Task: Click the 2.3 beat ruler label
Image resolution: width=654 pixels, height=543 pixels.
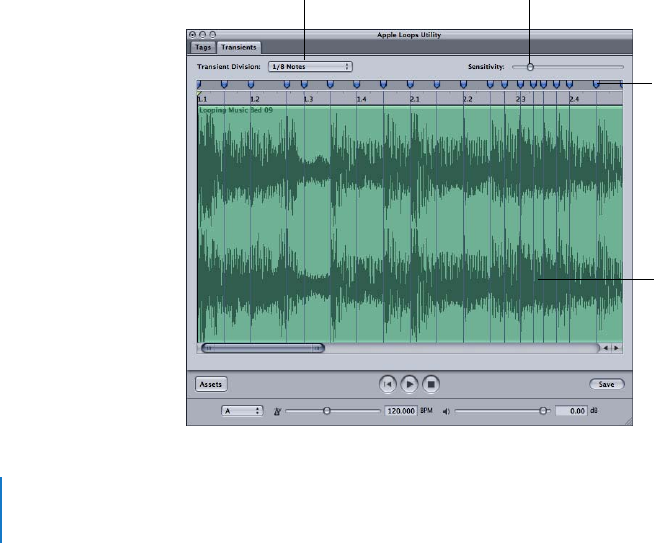Action: [521, 99]
